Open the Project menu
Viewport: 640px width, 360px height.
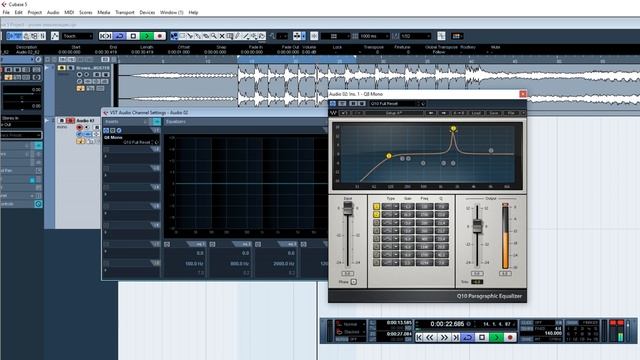(35, 12)
